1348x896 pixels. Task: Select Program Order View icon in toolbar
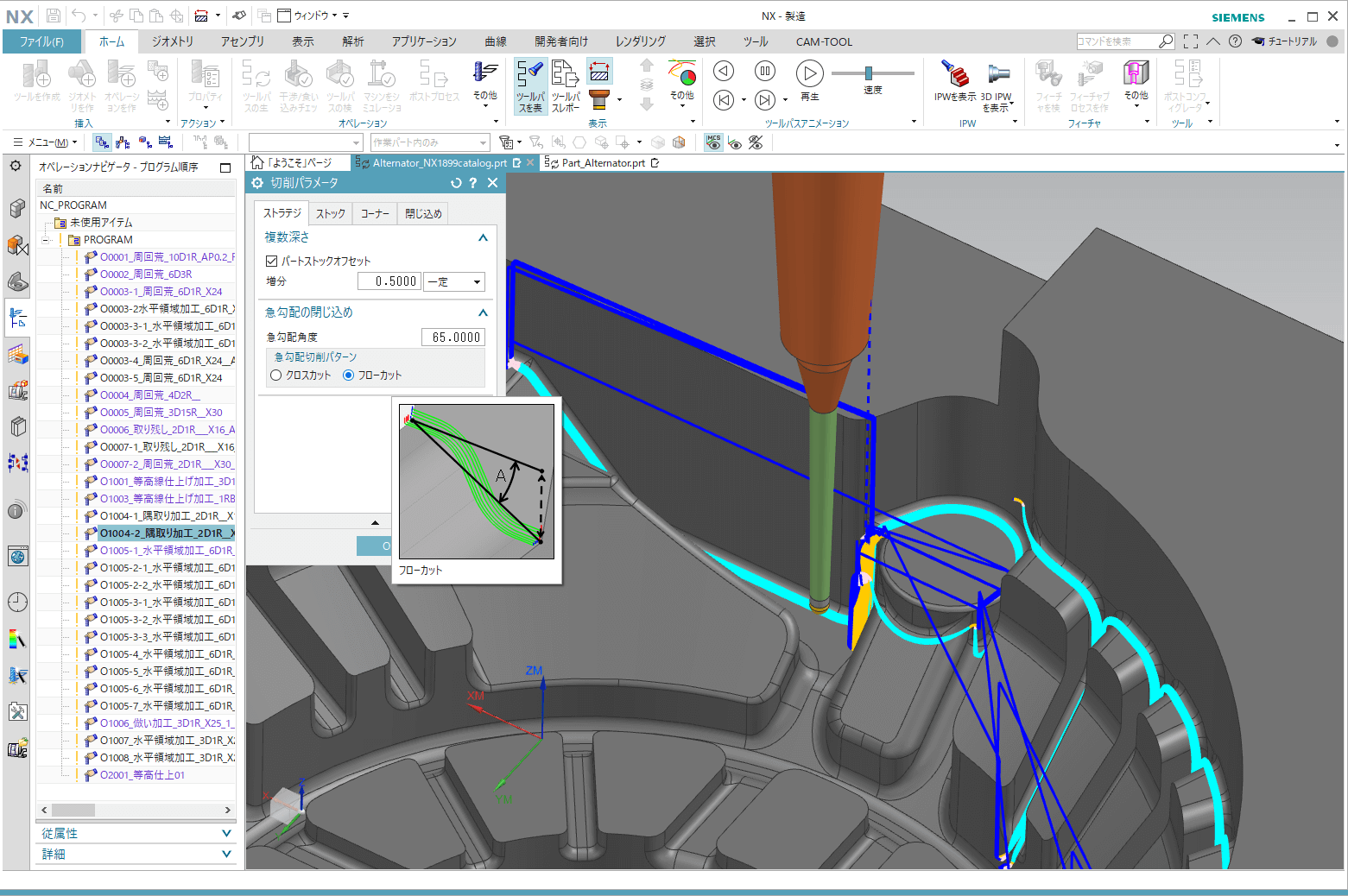click(102, 142)
